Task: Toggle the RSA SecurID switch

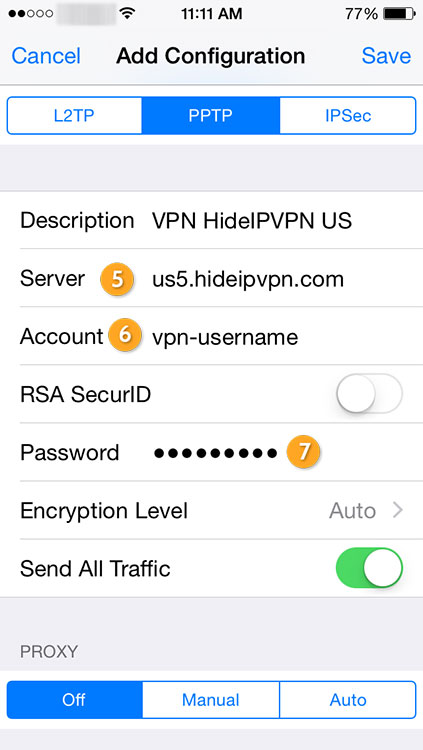Action: [x=369, y=394]
